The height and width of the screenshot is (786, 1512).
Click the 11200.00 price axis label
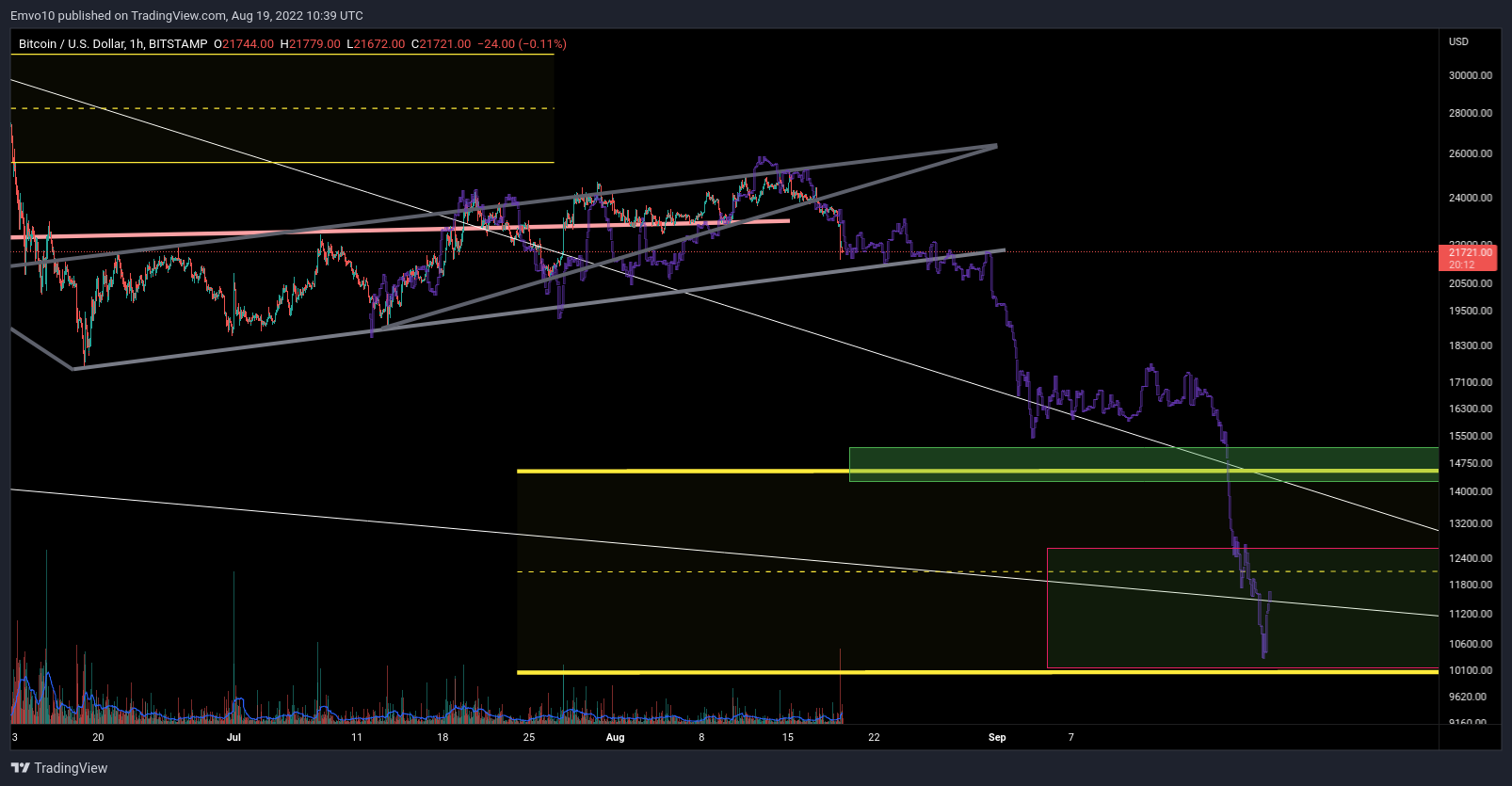(1471, 614)
